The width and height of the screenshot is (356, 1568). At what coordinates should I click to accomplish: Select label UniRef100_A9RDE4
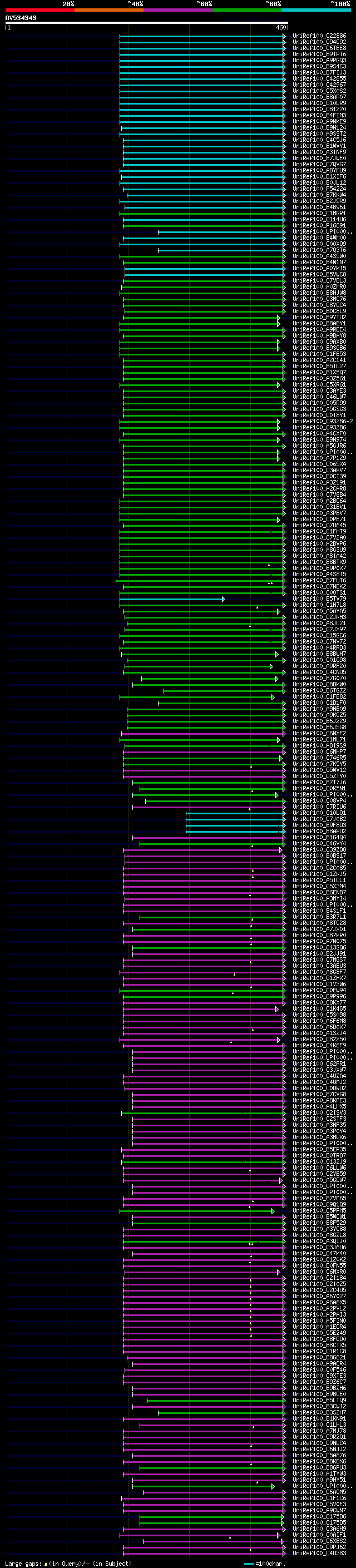pyautogui.click(x=319, y=329)
